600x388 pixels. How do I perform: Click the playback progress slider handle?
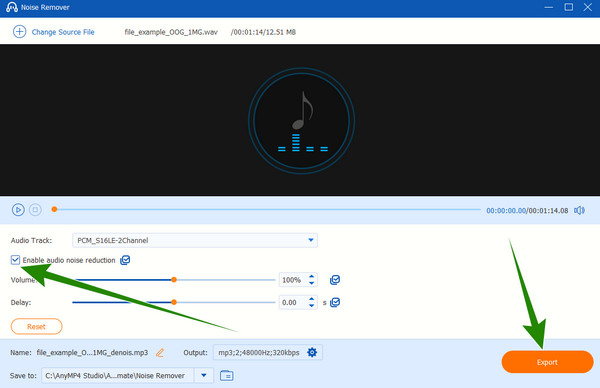(x=54, y=209)
